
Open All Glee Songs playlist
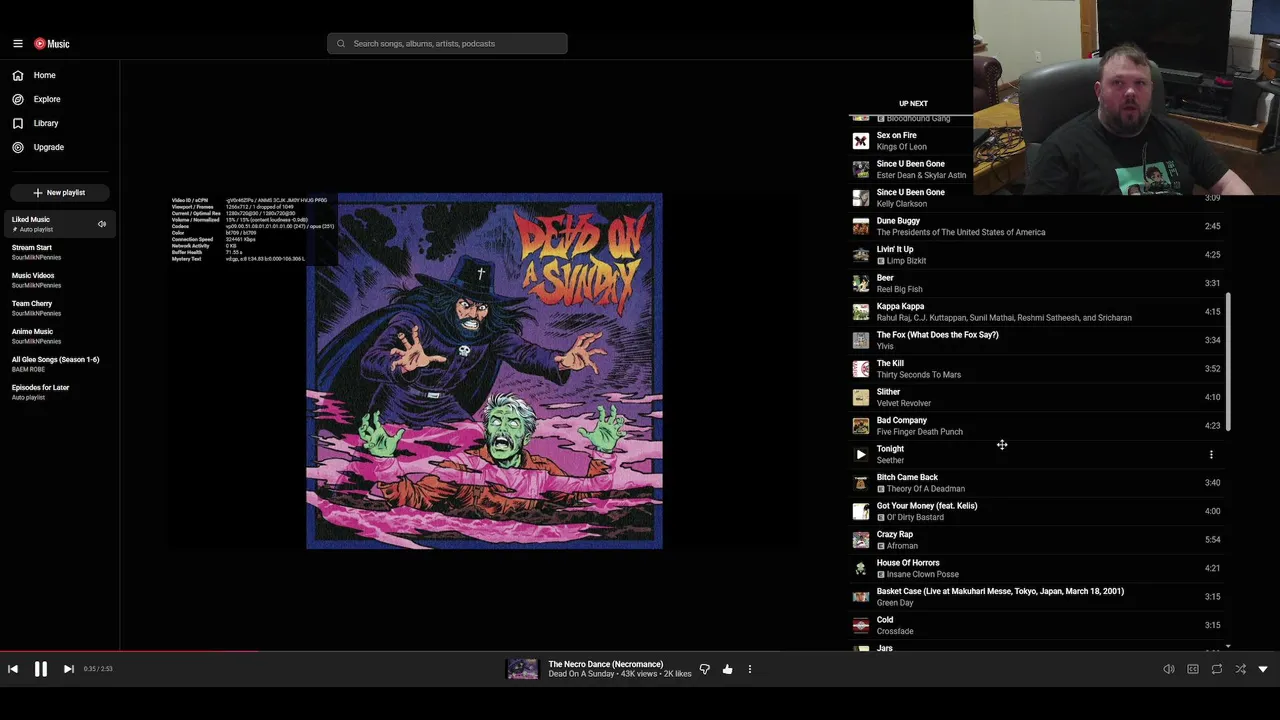point(60,364)
